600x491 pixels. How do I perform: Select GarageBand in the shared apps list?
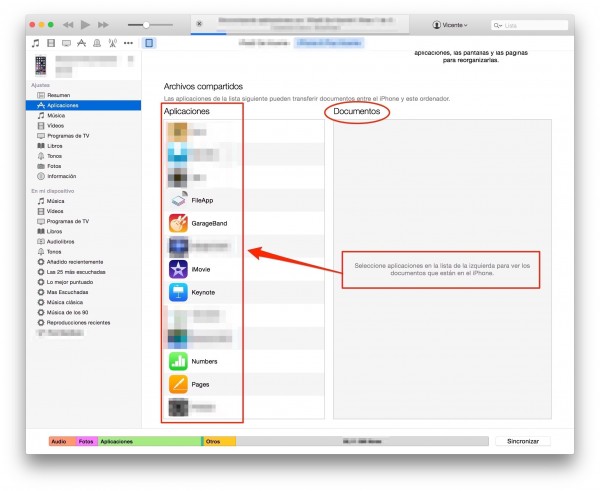[244, 223]
